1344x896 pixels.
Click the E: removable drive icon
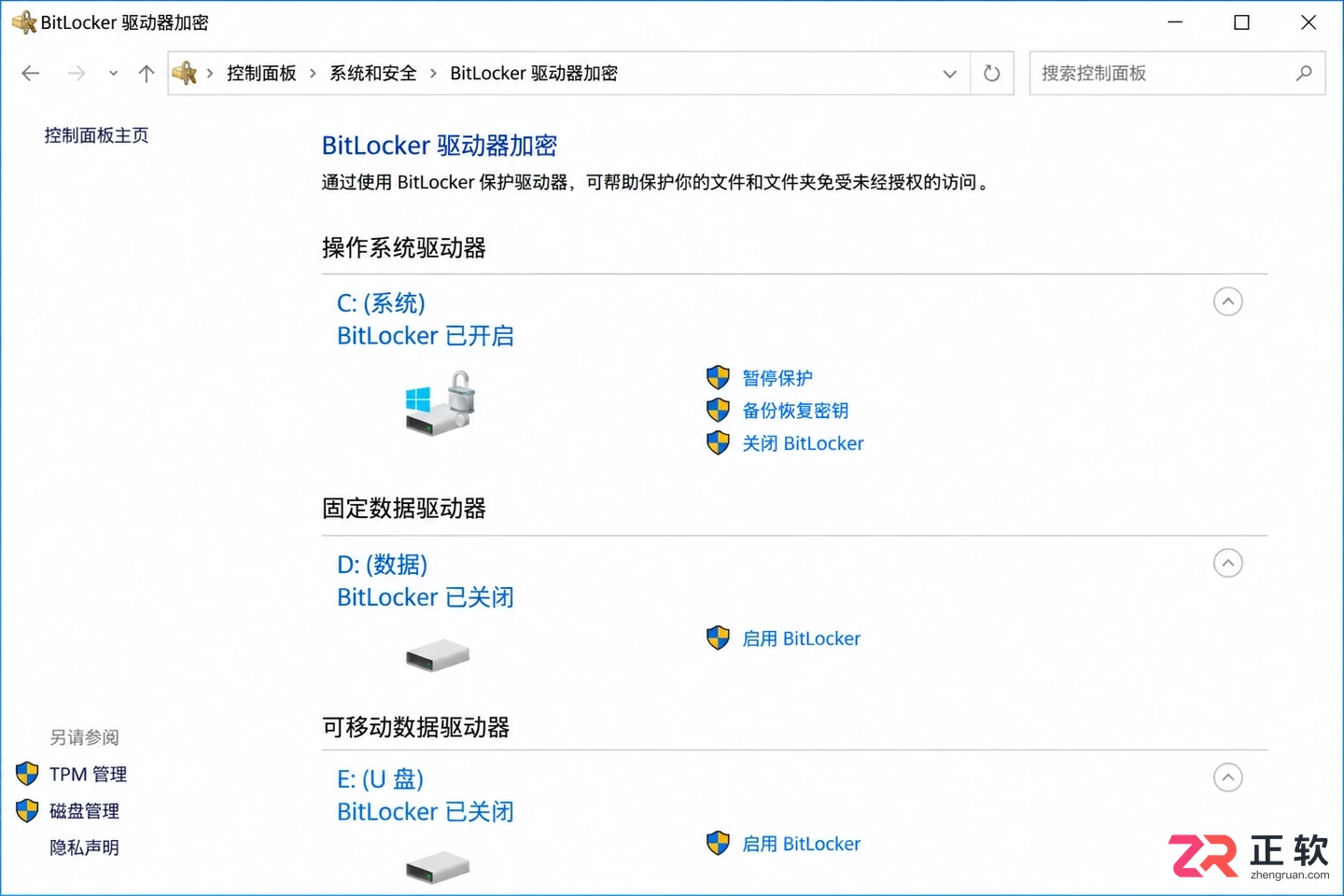[x=438, y=868]
